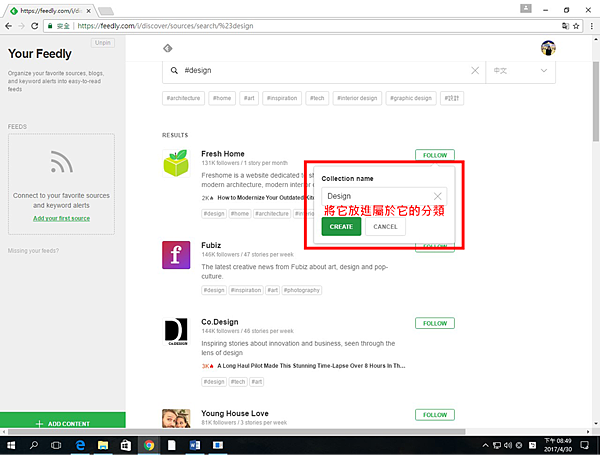Click the browser back arrow
The width and height of the screenshot is (600, 458).
[x=8, y=26]
